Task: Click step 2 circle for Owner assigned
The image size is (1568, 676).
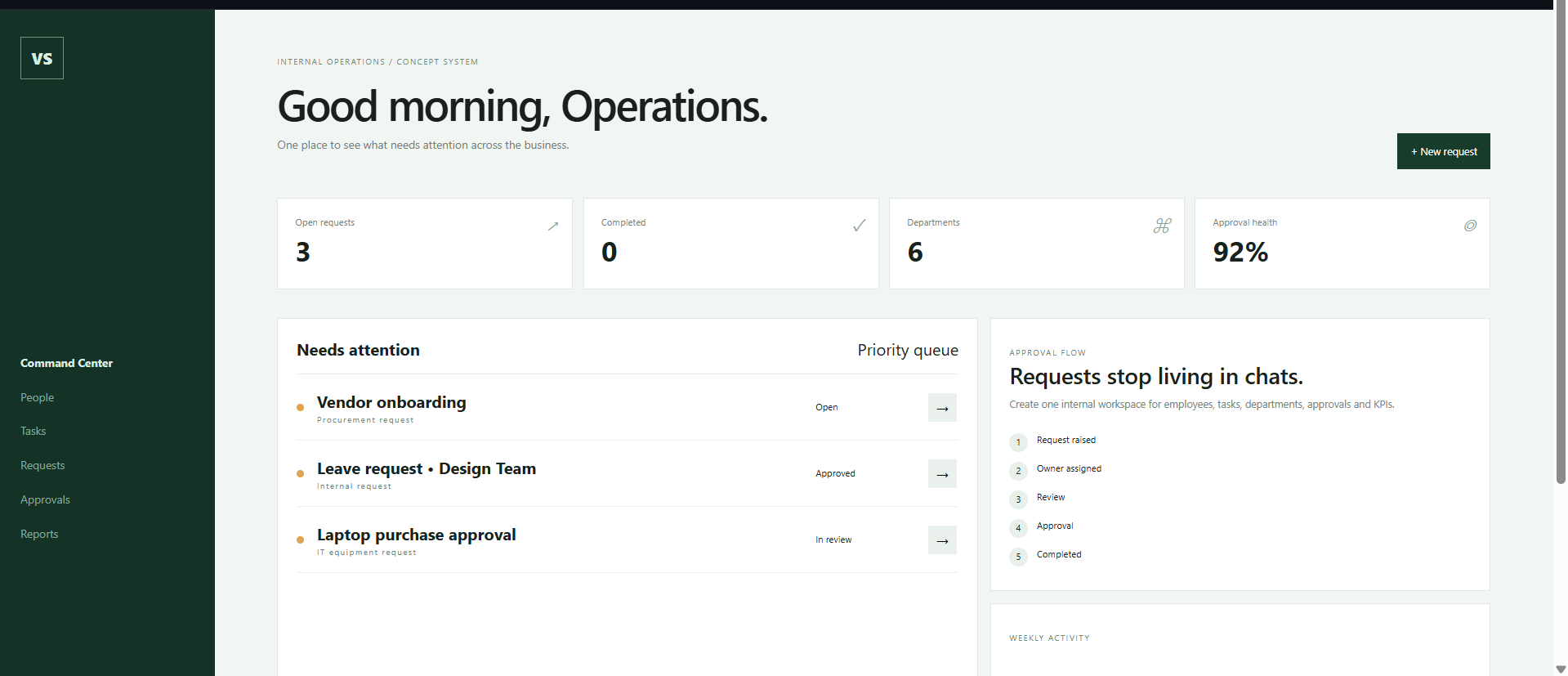Action: click(1018, 471)
